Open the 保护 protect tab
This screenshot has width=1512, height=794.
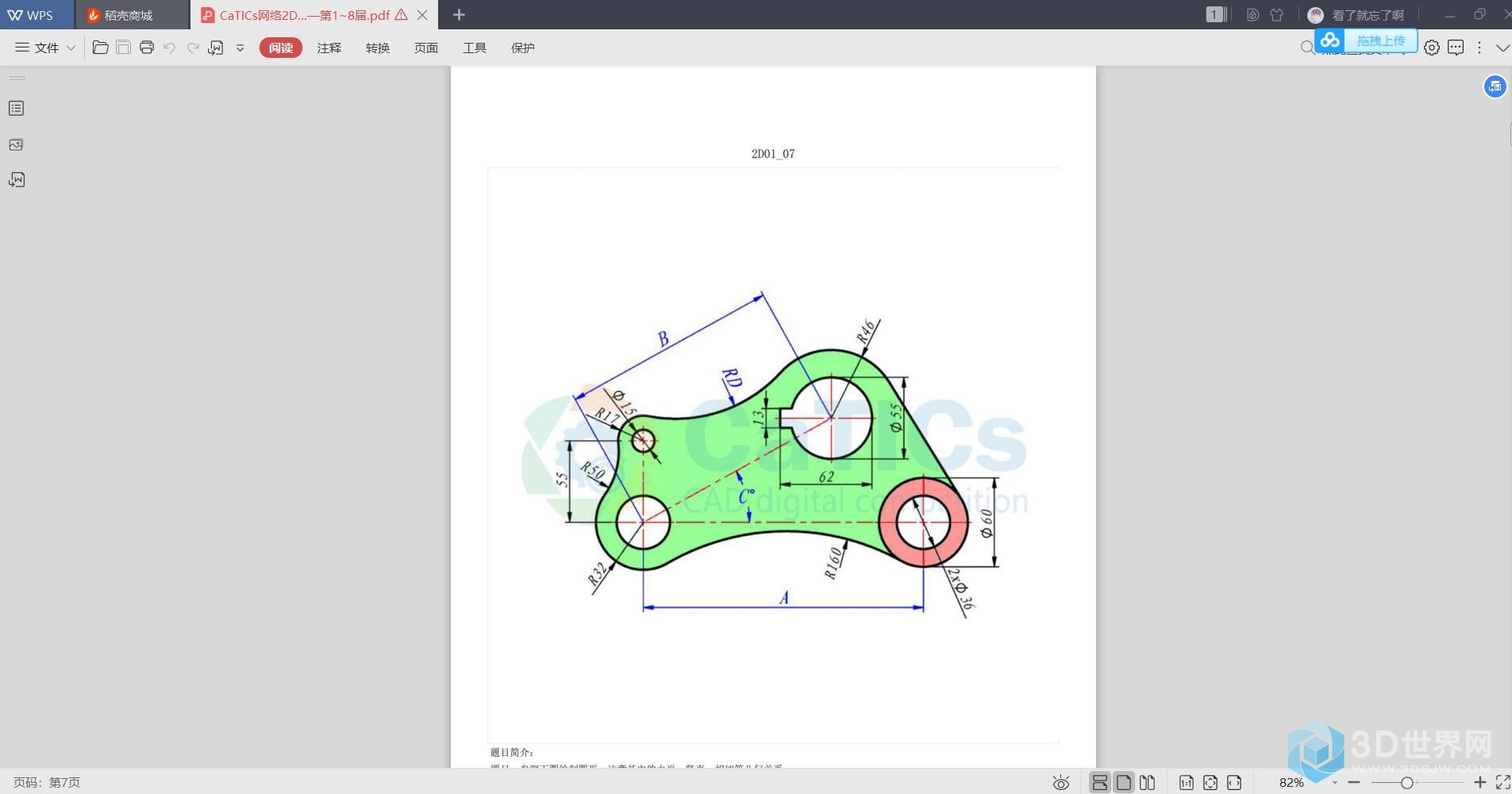coord(523,48)
